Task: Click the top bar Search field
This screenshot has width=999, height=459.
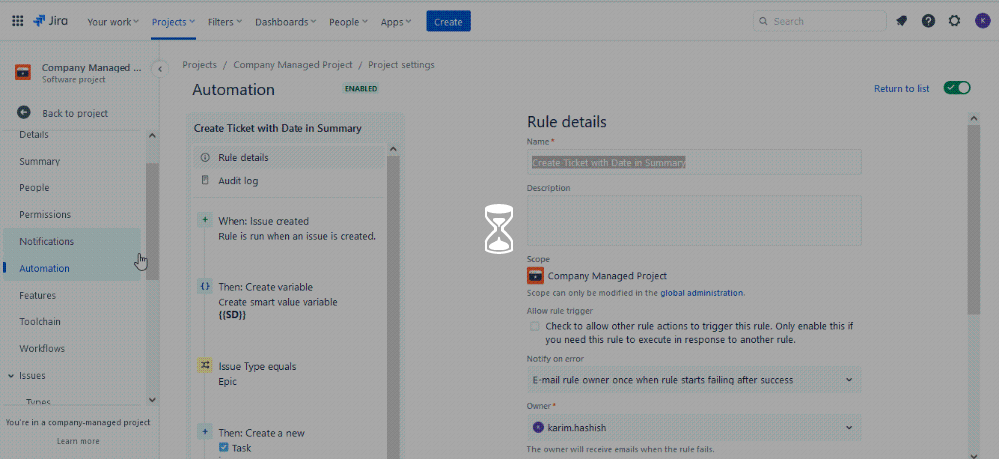Action: [819, 21]
